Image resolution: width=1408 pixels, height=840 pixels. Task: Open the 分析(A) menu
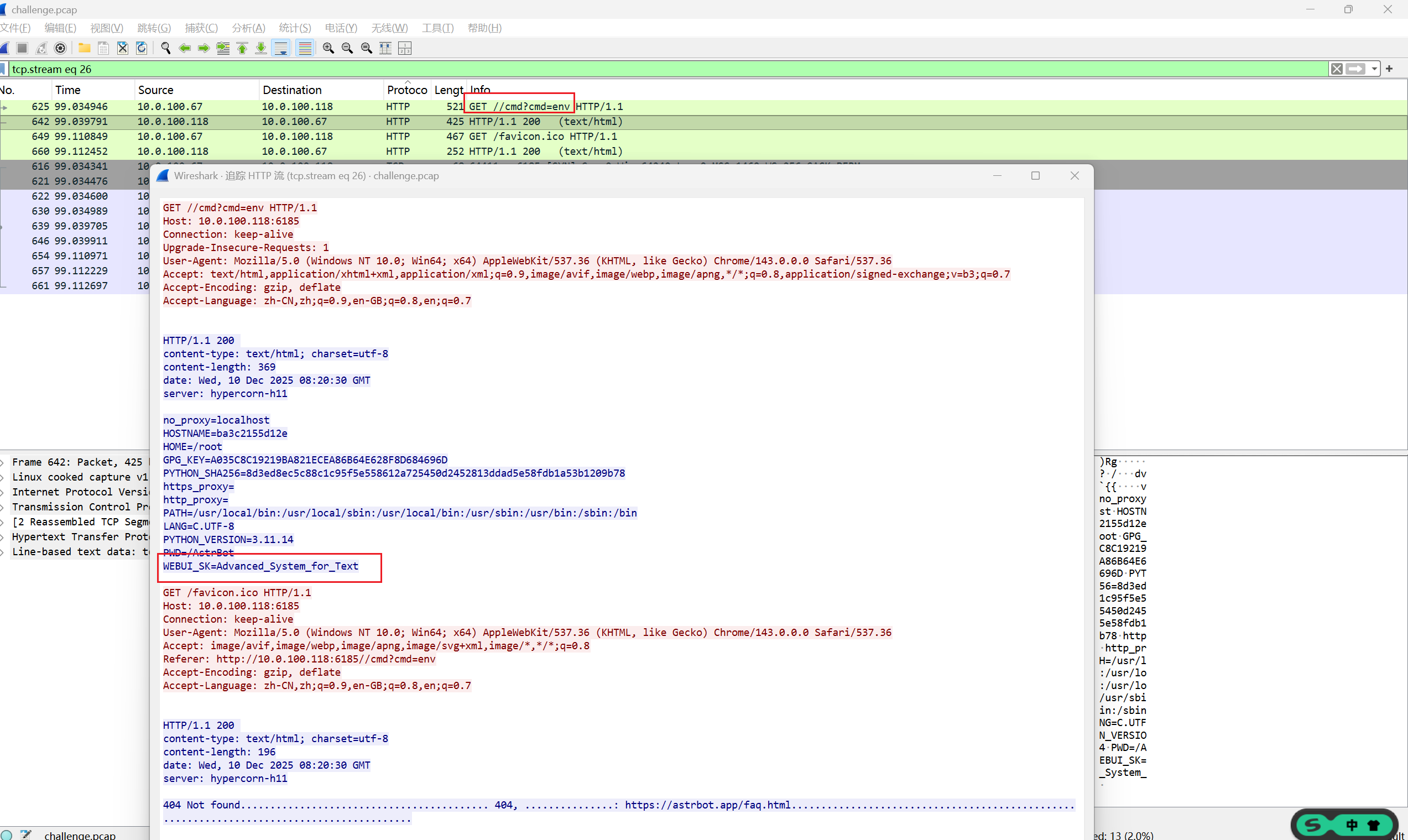(x=248, y=28)
